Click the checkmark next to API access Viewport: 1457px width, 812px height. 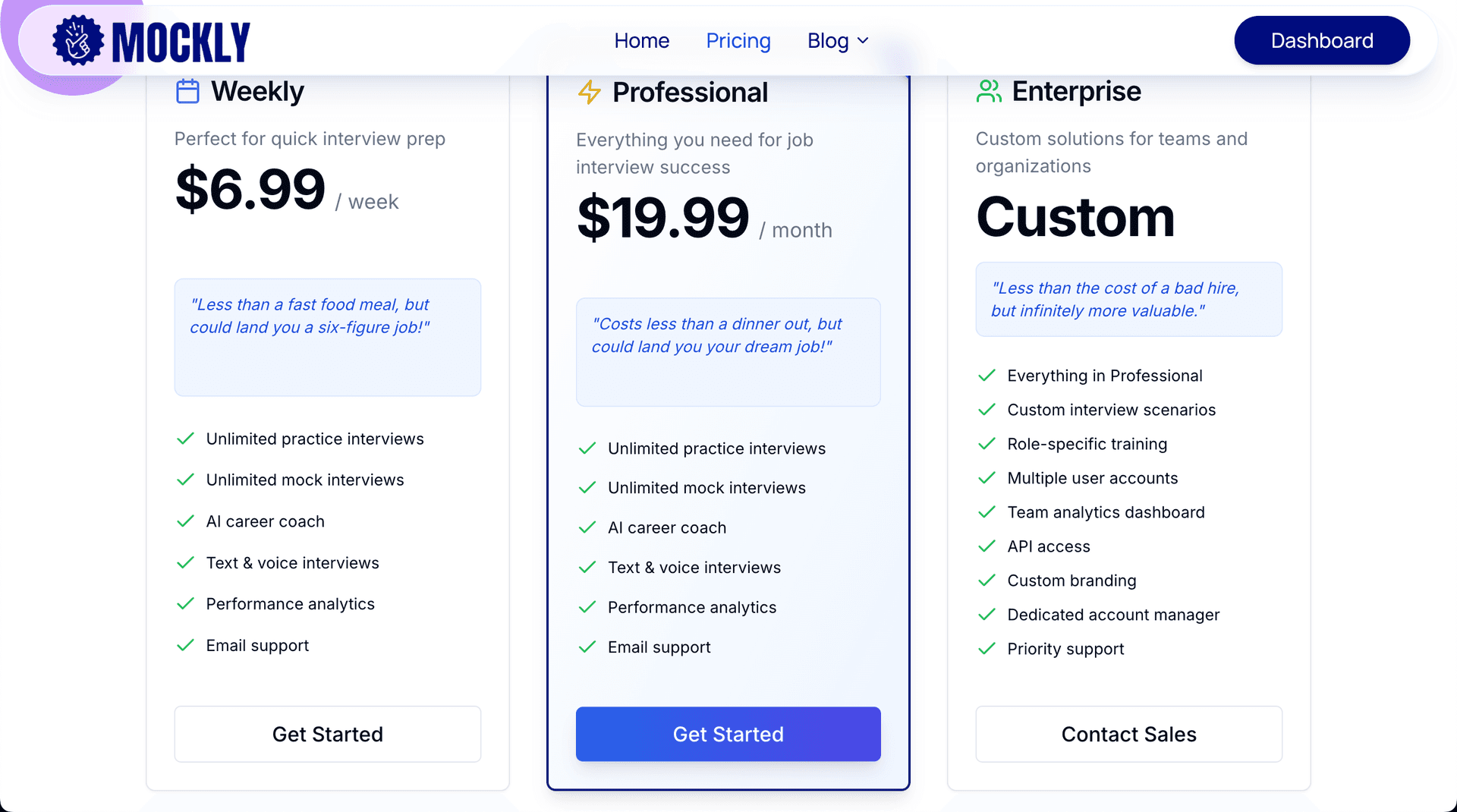click(x=987, y=546)
